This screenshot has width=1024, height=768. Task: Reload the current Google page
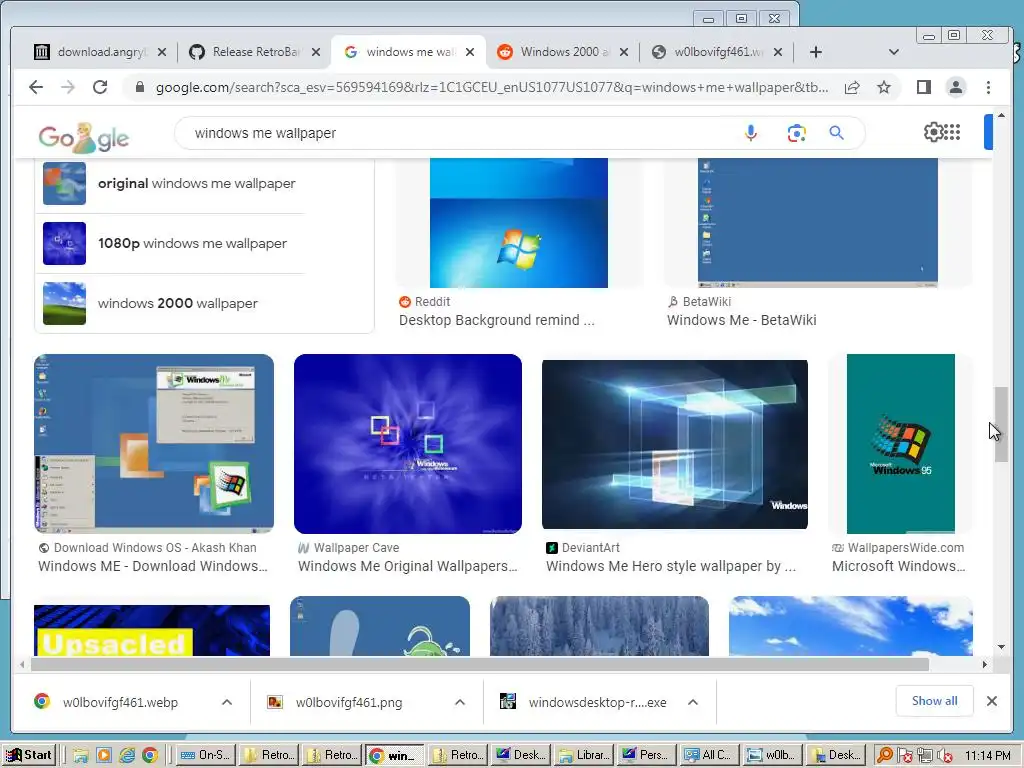(100, 87)
